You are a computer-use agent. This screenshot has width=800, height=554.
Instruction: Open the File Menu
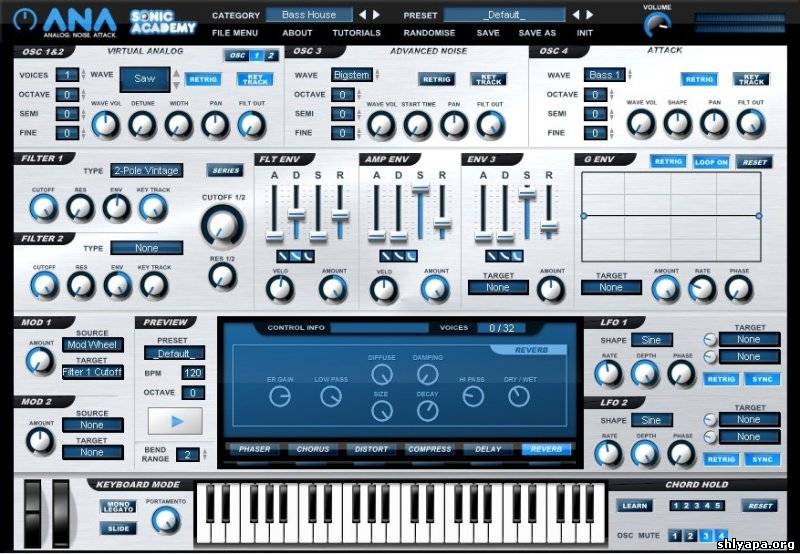click(235, 33)
